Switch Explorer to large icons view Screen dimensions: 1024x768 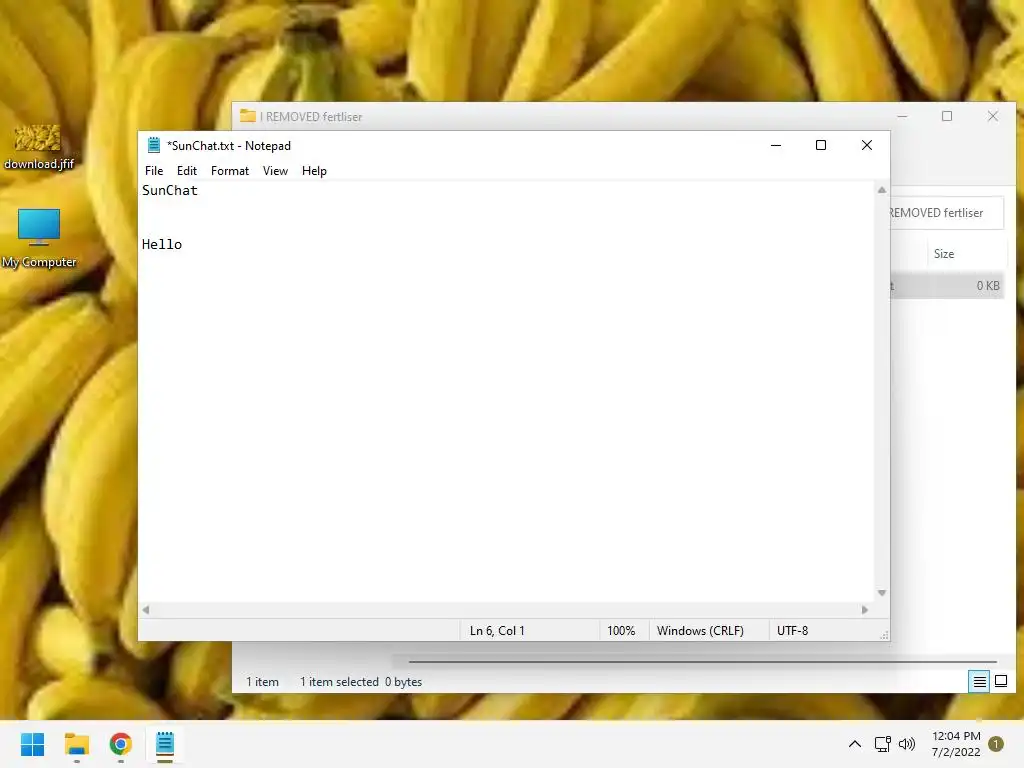[1000, 682]
